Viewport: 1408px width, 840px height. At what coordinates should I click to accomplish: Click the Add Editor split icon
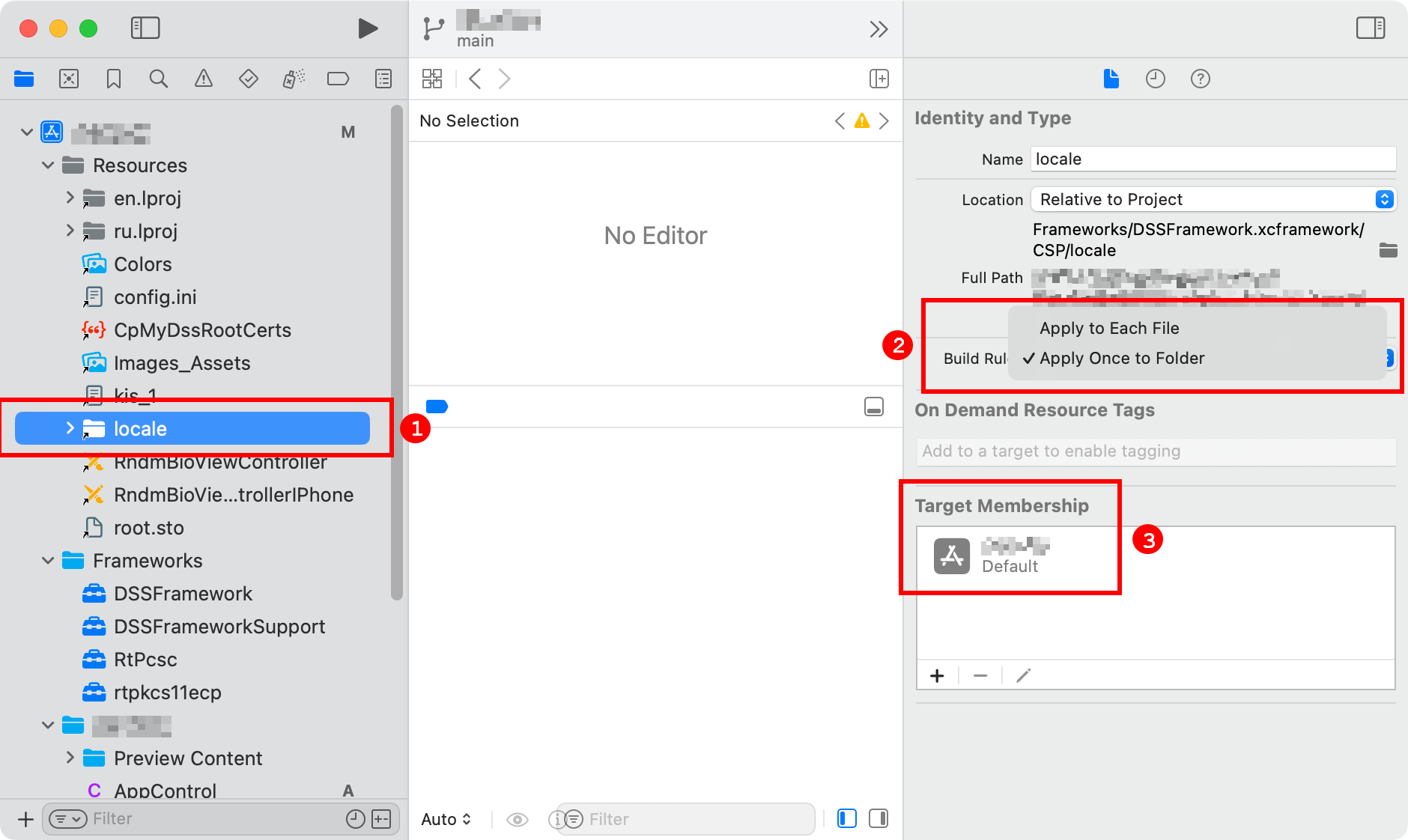[879, 79]
